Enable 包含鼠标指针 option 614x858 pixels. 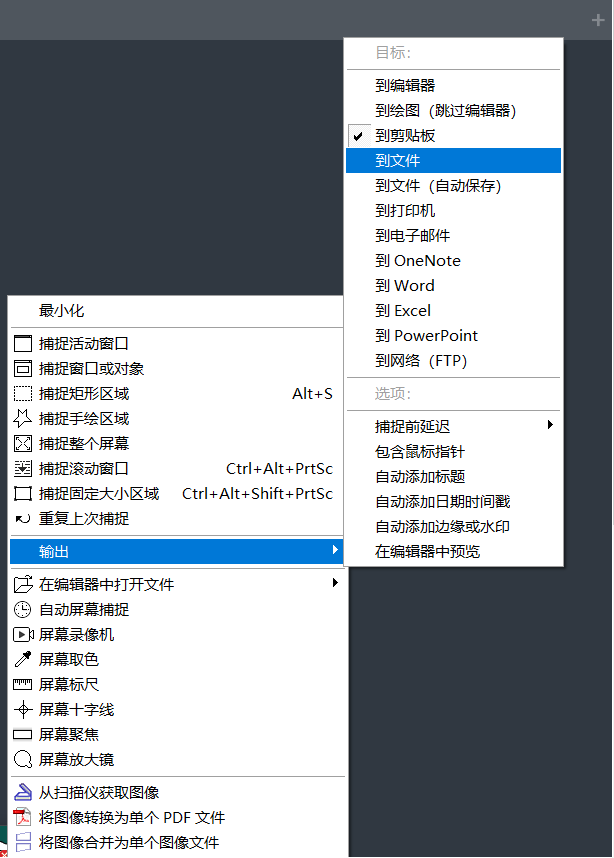[x=419, y=451]
